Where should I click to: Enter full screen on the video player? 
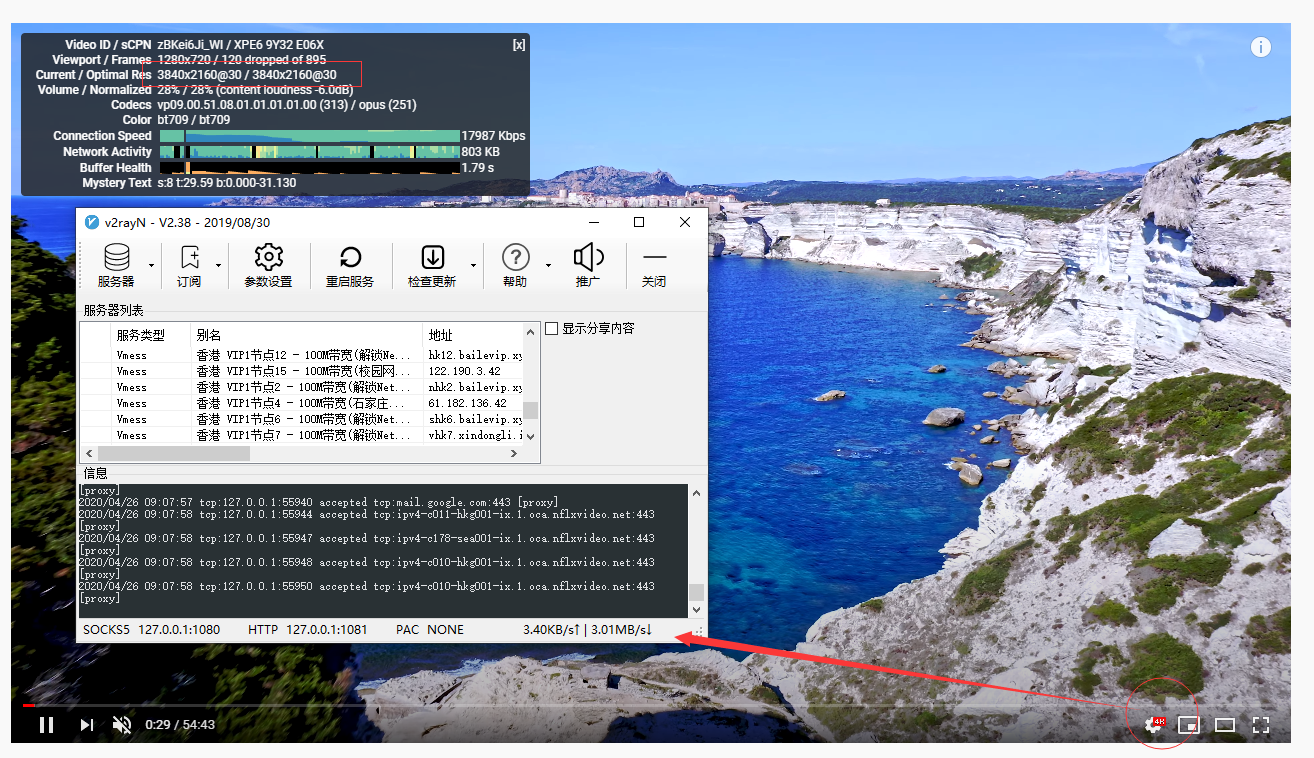point(1261,725)
